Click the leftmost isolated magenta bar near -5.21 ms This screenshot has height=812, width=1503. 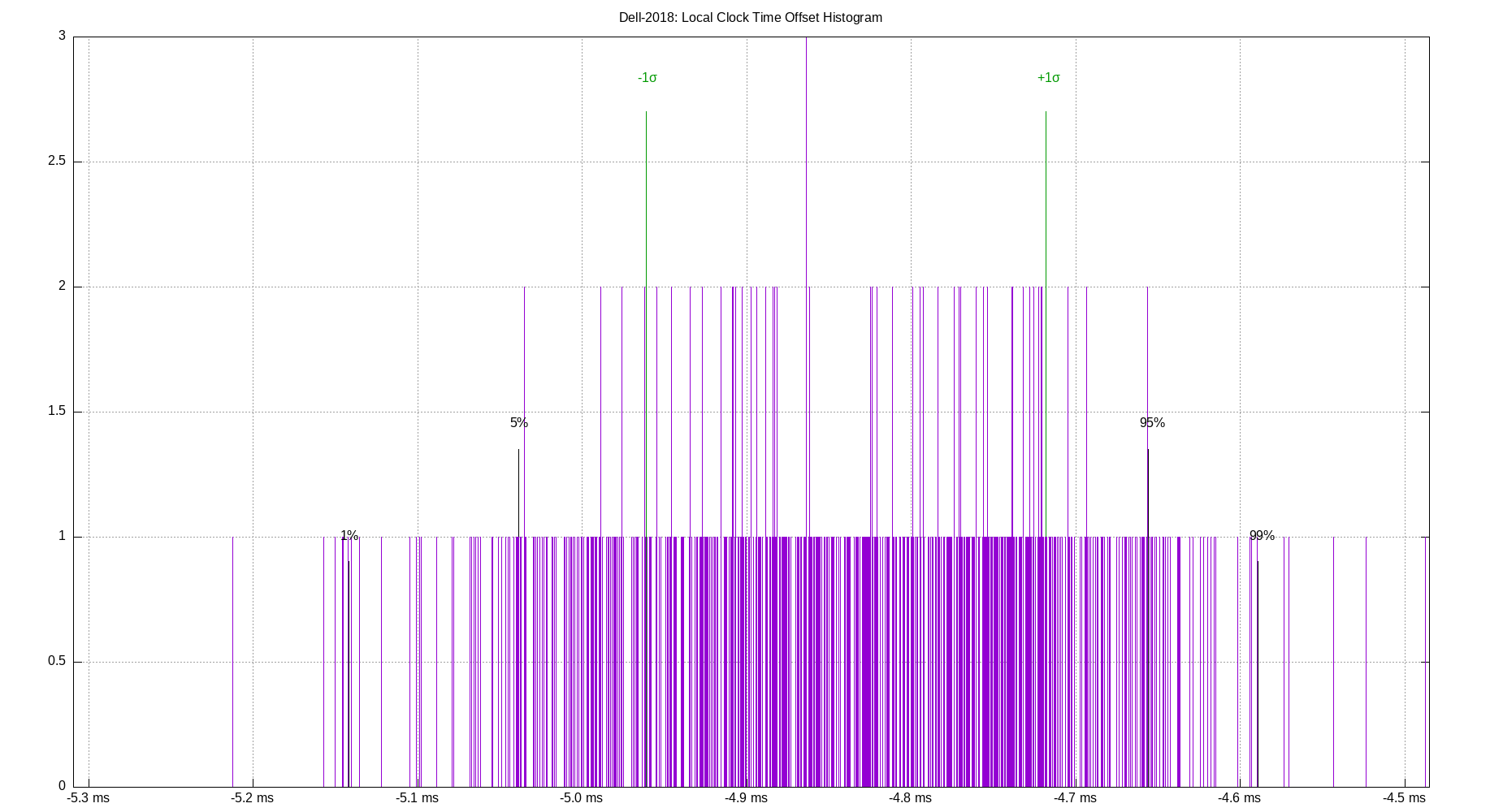tap(232, 650)
